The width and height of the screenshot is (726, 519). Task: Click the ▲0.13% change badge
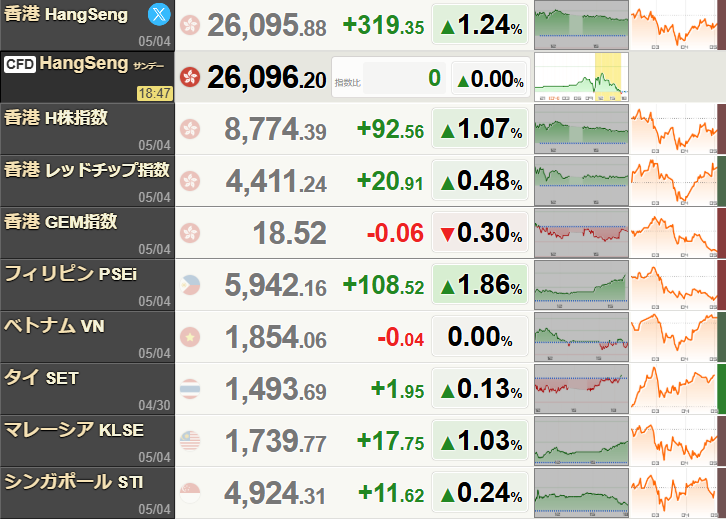pos(480,388)
